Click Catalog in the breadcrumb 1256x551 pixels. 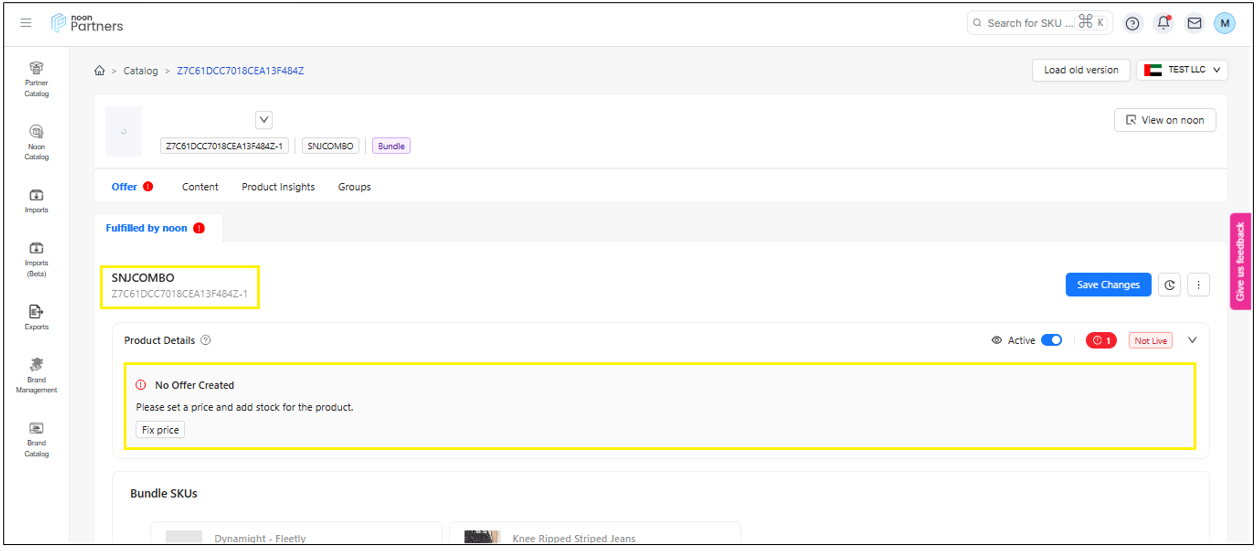pos(141,71)
